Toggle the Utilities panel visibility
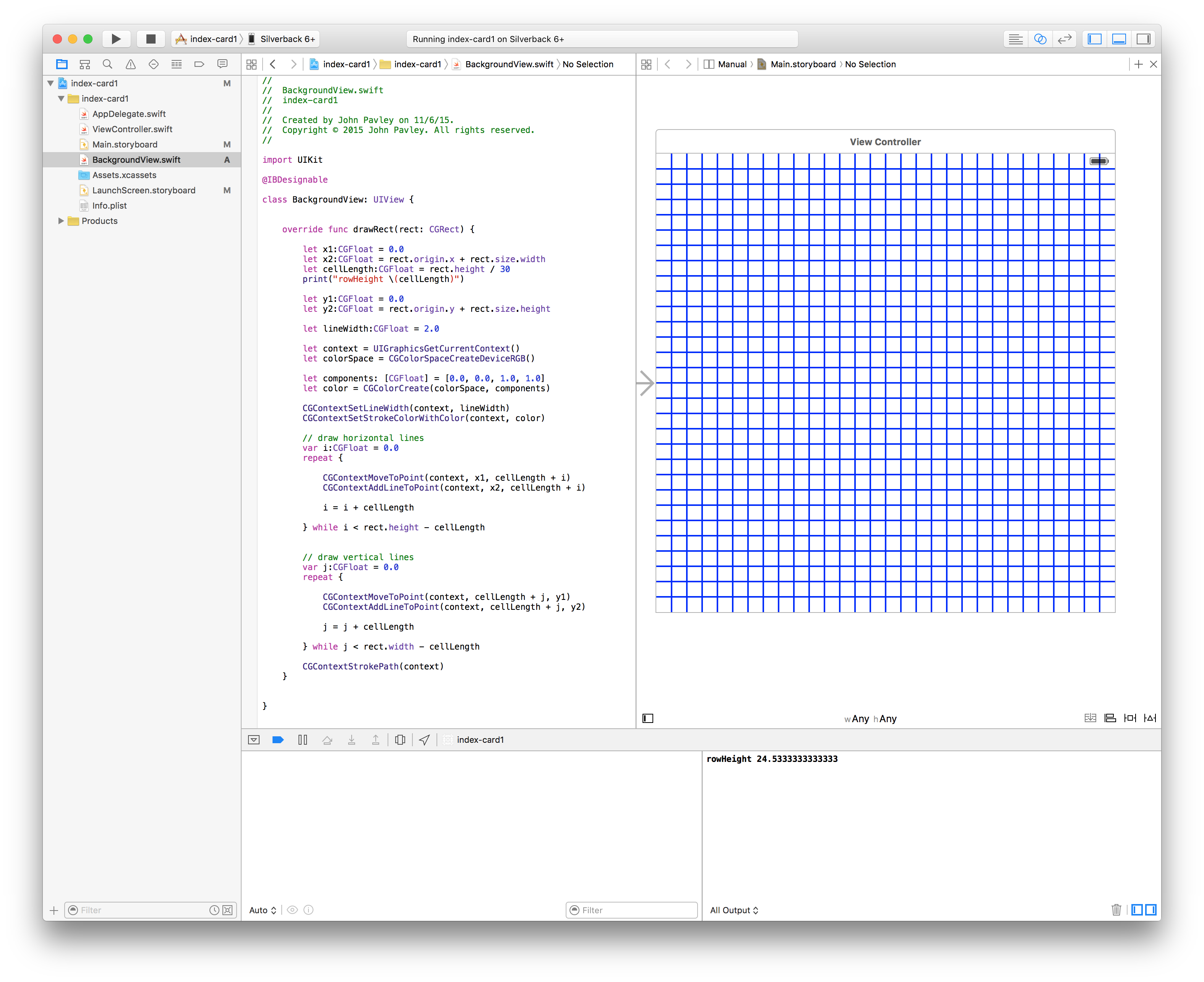The image size is (1204, 982). pos(1143,39)
